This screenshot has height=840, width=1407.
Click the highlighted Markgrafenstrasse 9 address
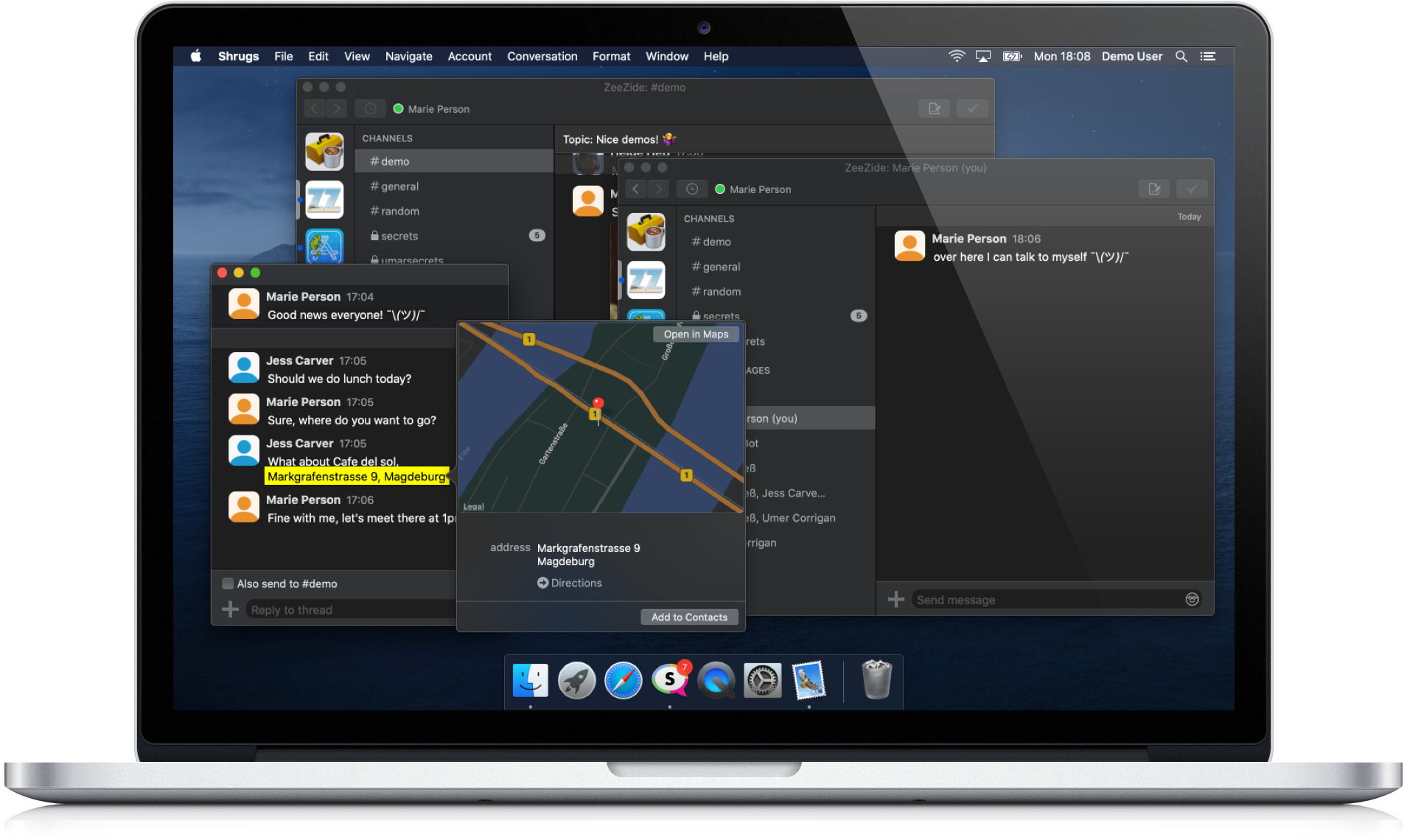click(x=356, y=477)
